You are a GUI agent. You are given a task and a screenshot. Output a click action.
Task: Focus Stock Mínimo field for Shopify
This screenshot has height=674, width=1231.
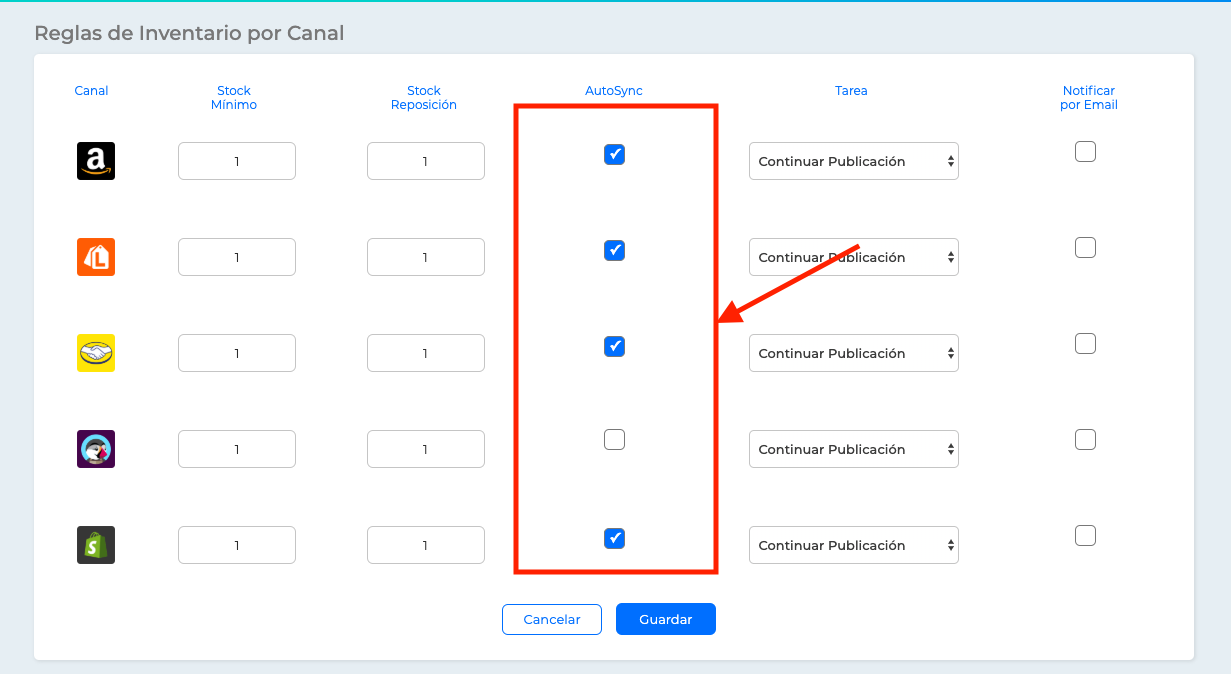(x=237, y=545)
